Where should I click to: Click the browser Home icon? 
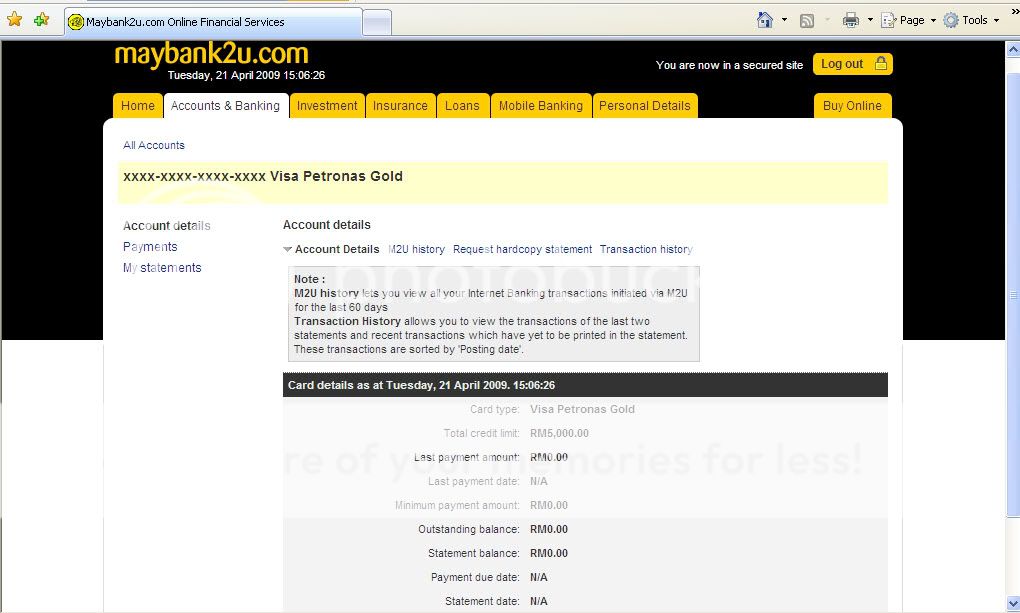click(x=765, y=20)
